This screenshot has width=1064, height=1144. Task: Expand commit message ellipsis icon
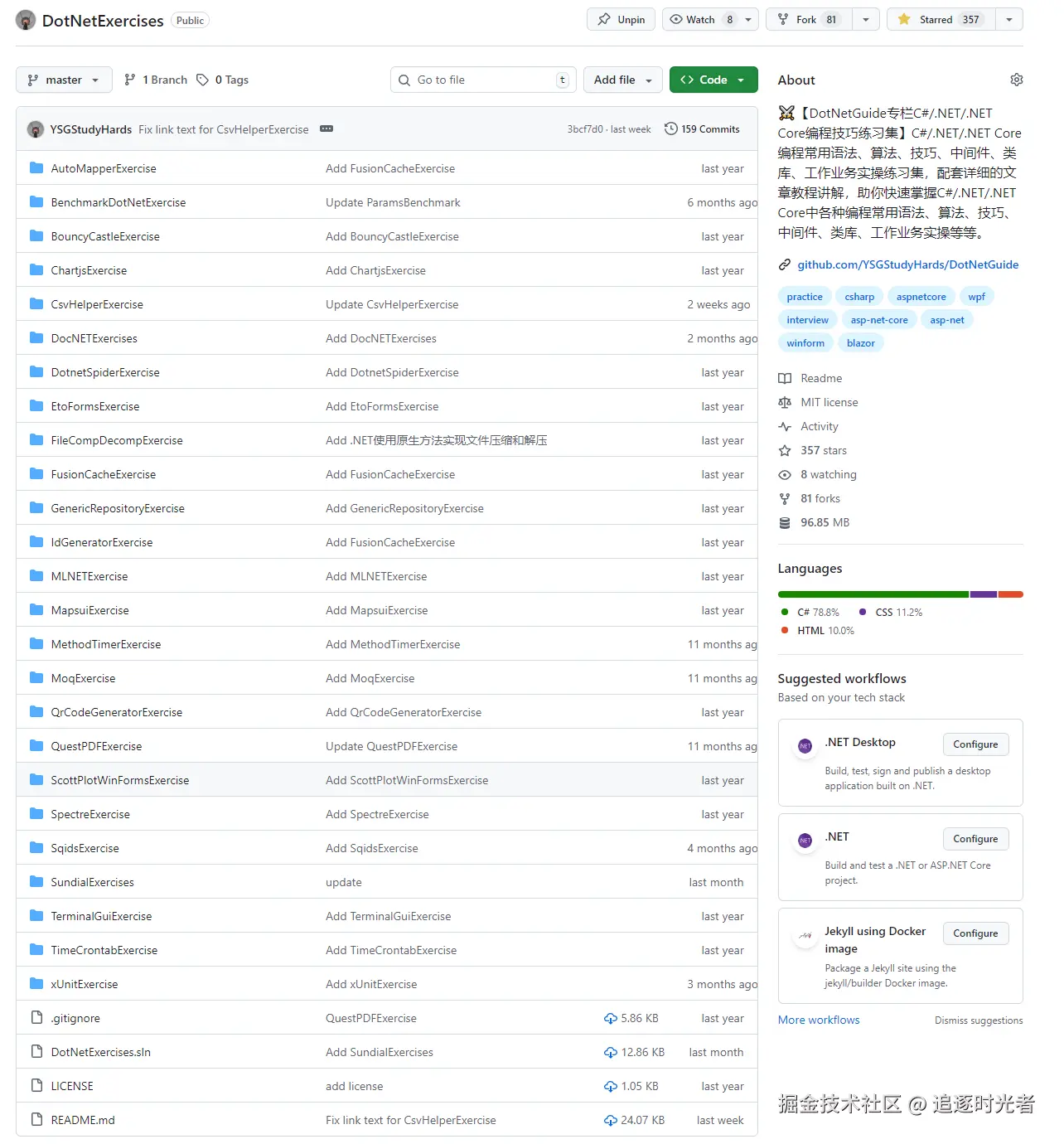coord(326,129)
